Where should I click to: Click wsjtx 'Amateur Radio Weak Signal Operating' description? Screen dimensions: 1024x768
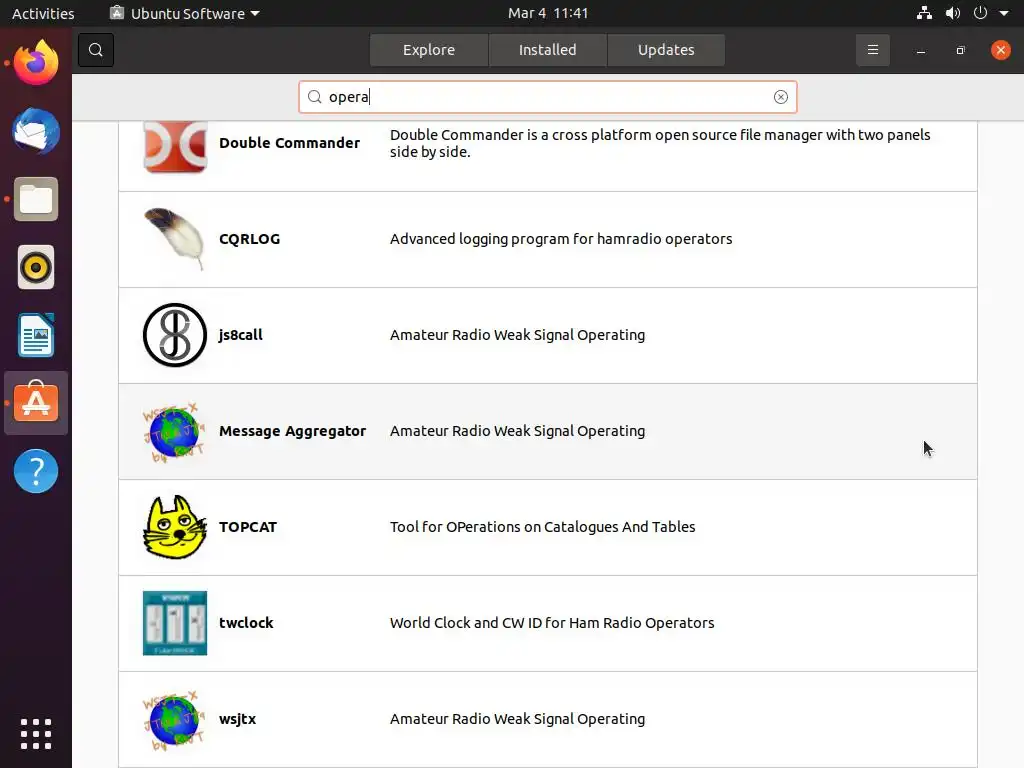click(x=517, y=719)
